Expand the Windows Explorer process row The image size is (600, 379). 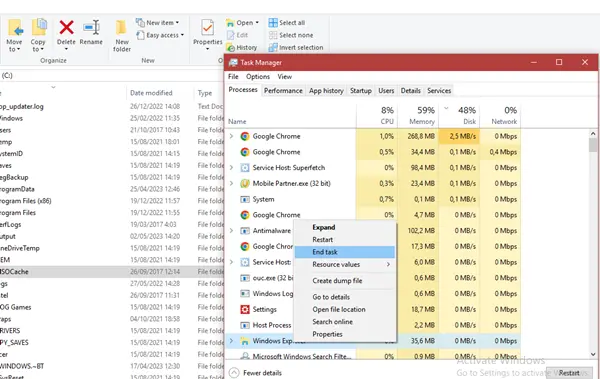pos(231,341)
